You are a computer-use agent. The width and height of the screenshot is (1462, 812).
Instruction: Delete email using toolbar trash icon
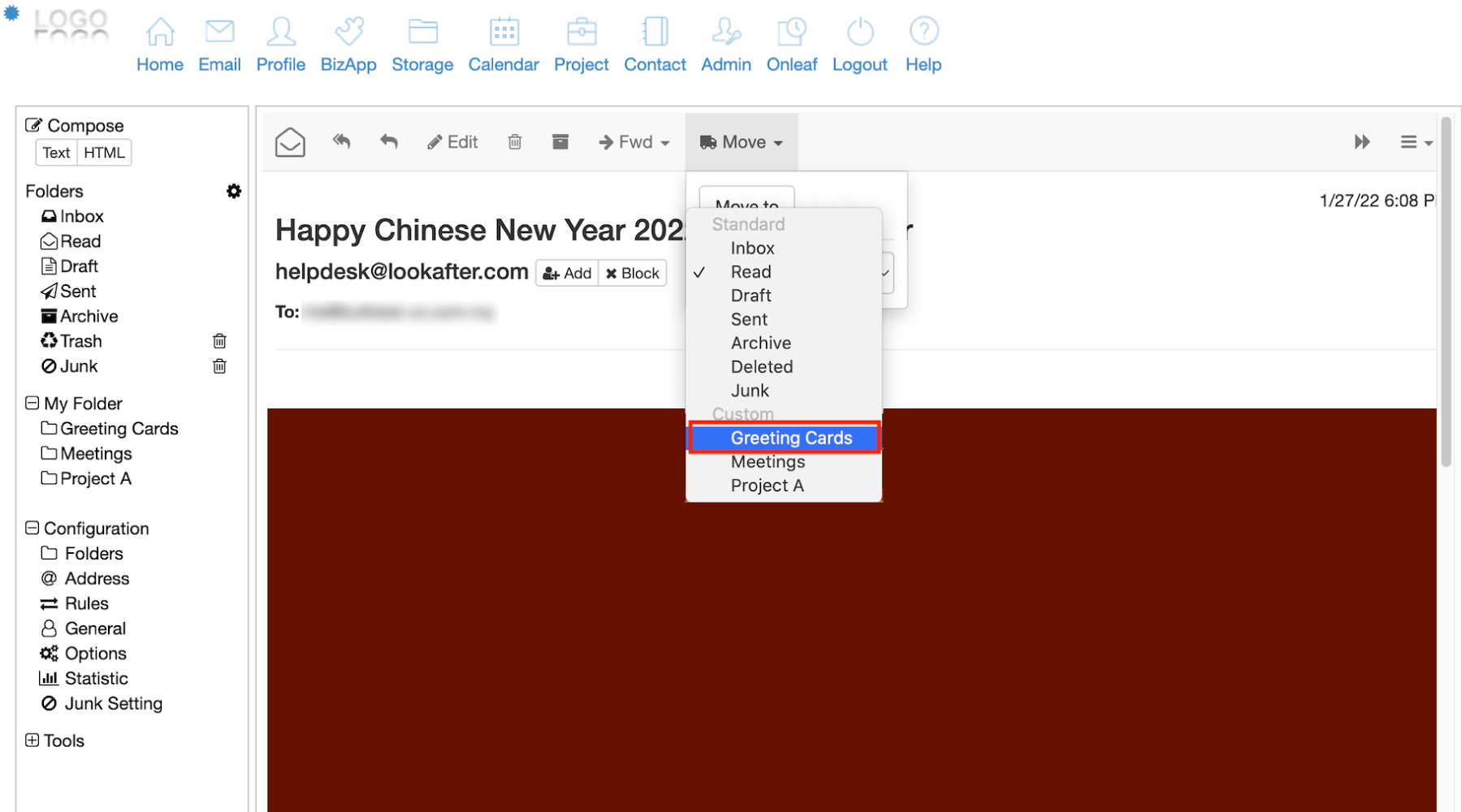pos(514,142)
